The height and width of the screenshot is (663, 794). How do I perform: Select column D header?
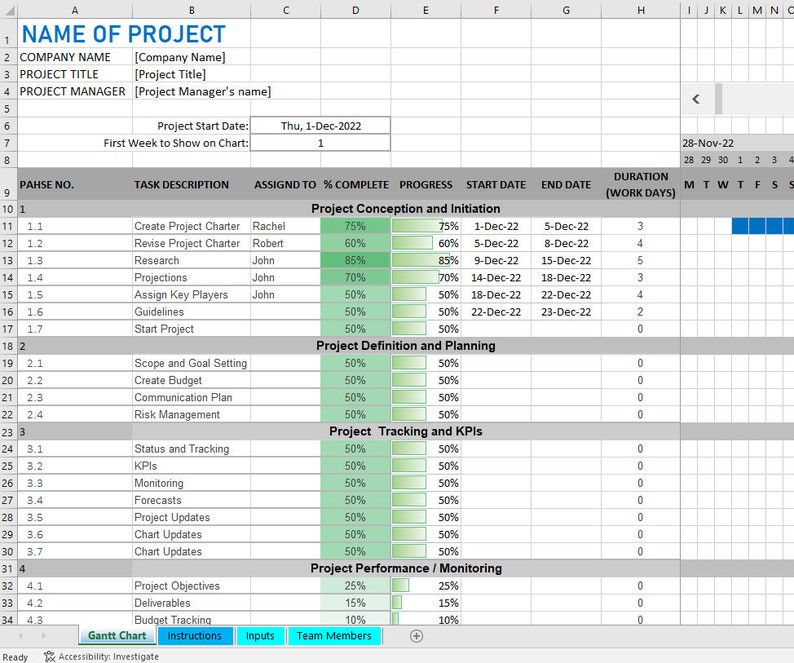tap(355, 10)
